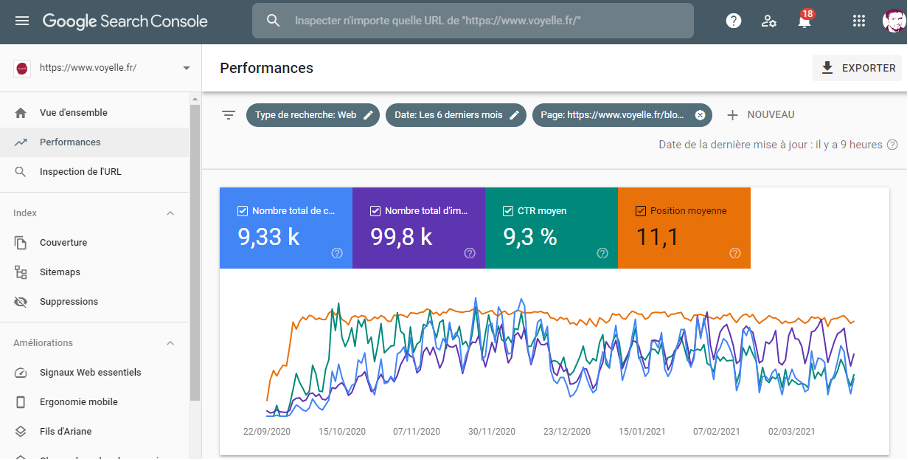908x460 pixels.
Task: Go to Sitemaps in sidebar
Action: 60,272
